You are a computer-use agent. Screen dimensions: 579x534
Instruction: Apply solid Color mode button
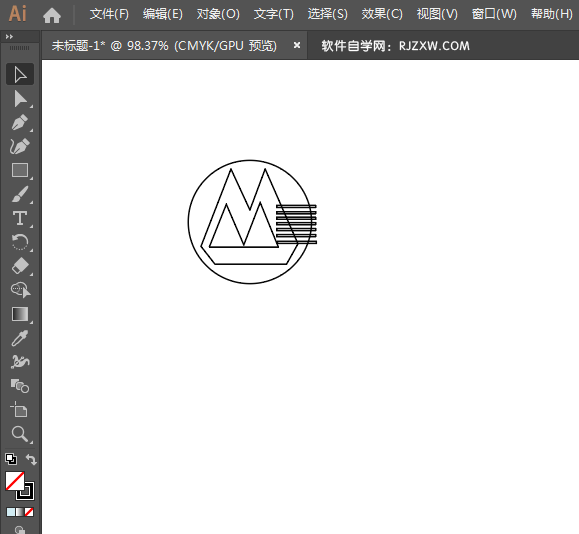coord(10,512)
